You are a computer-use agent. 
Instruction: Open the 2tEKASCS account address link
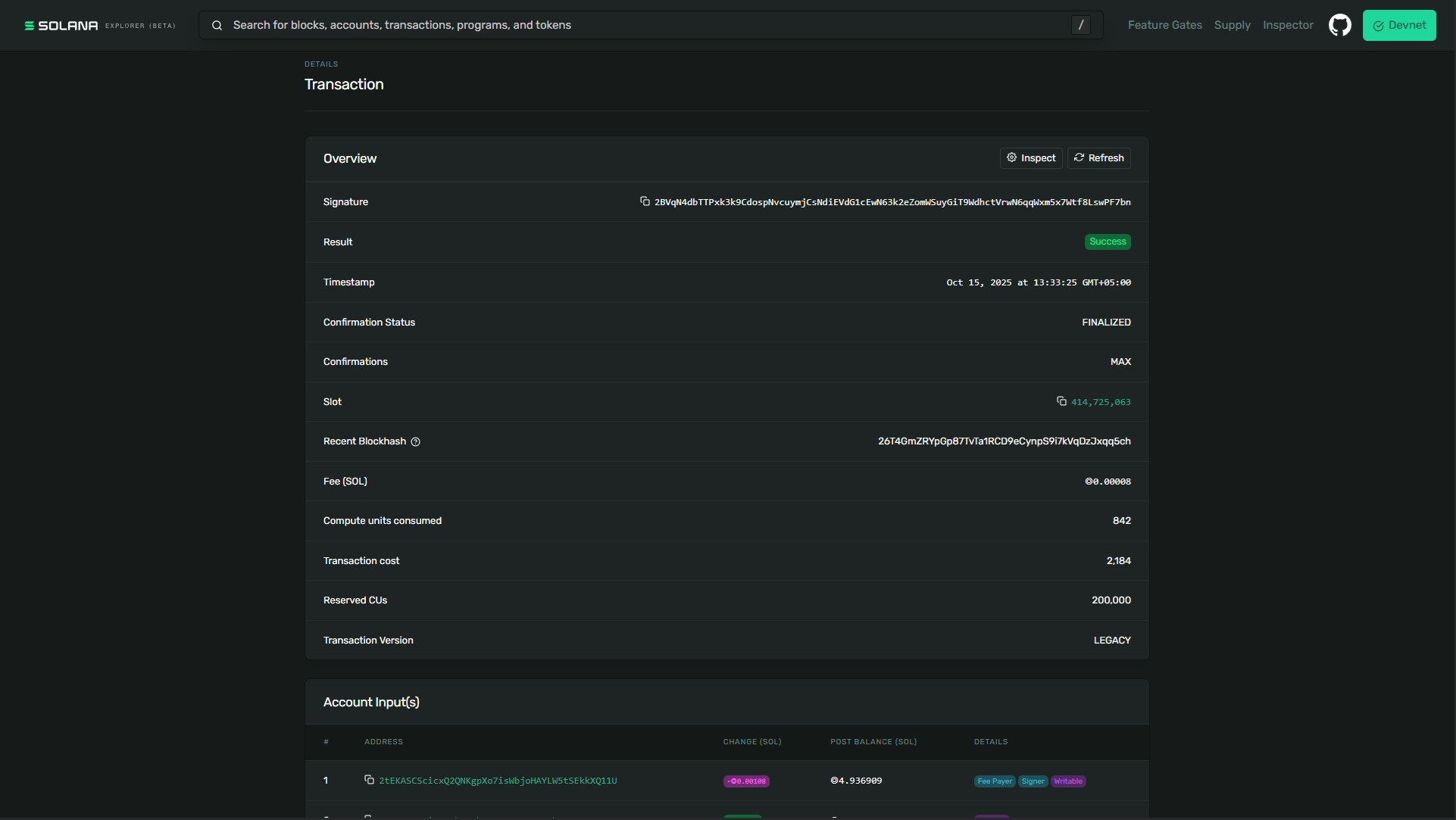(x=498, y=781)
